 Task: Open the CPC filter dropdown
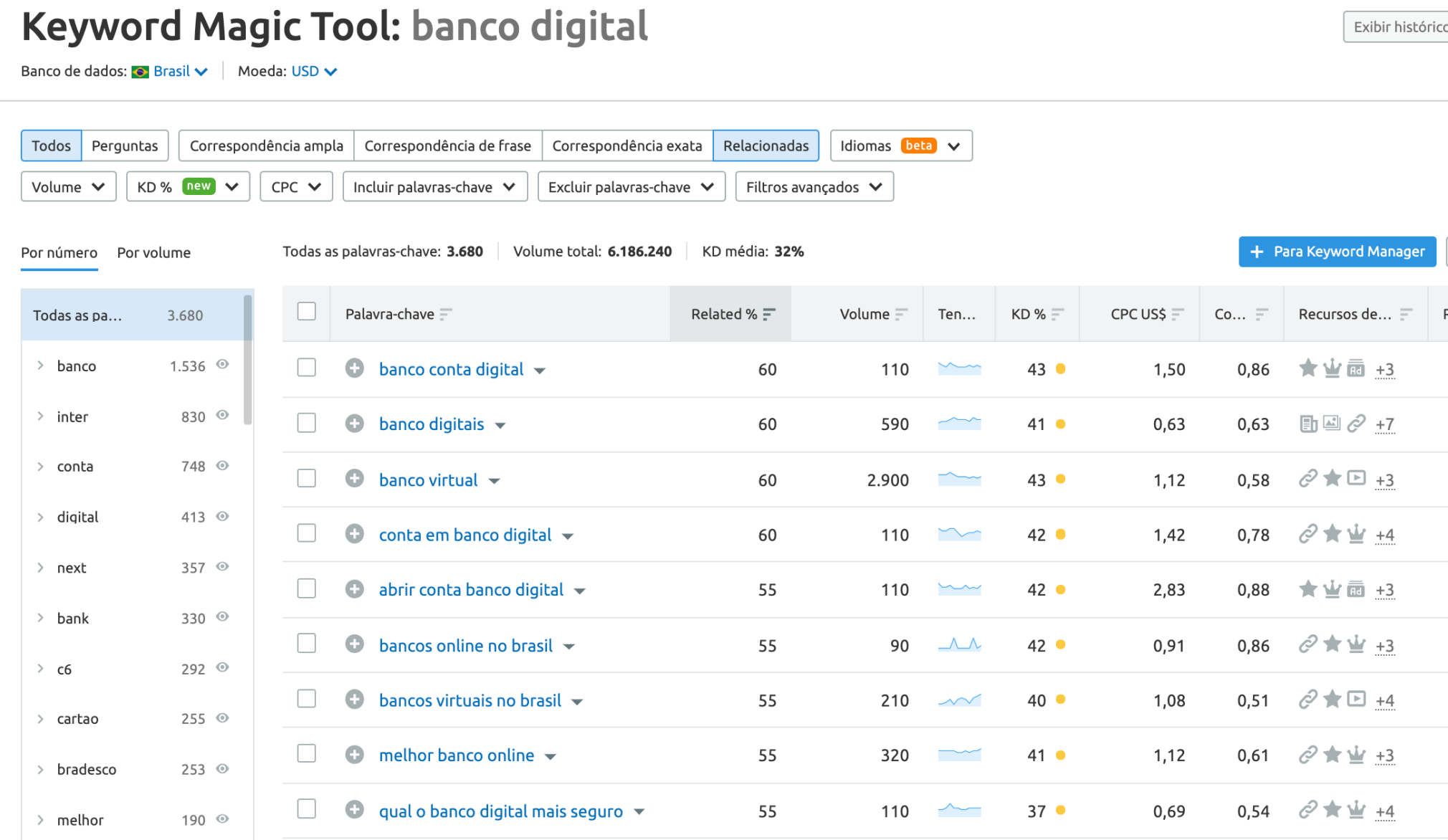click(x=296, y=186)
